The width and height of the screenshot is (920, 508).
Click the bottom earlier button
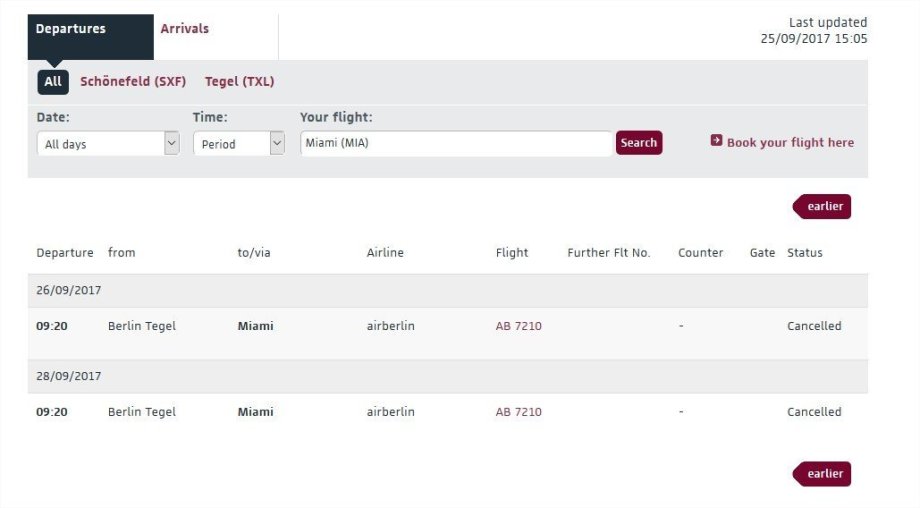click(823, 474)
